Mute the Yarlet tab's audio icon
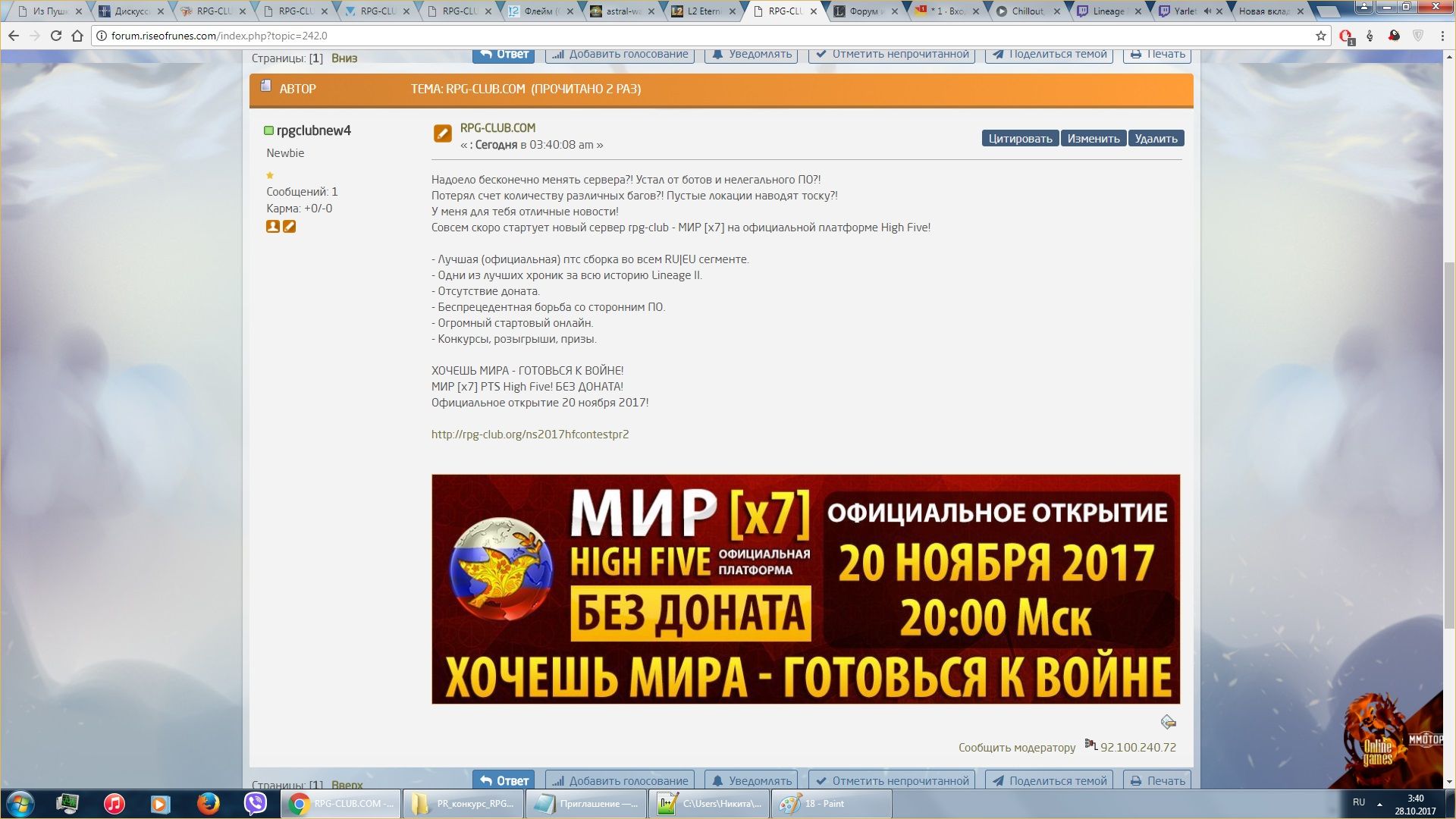1456x819 pixels. [x=1207, y=11]
